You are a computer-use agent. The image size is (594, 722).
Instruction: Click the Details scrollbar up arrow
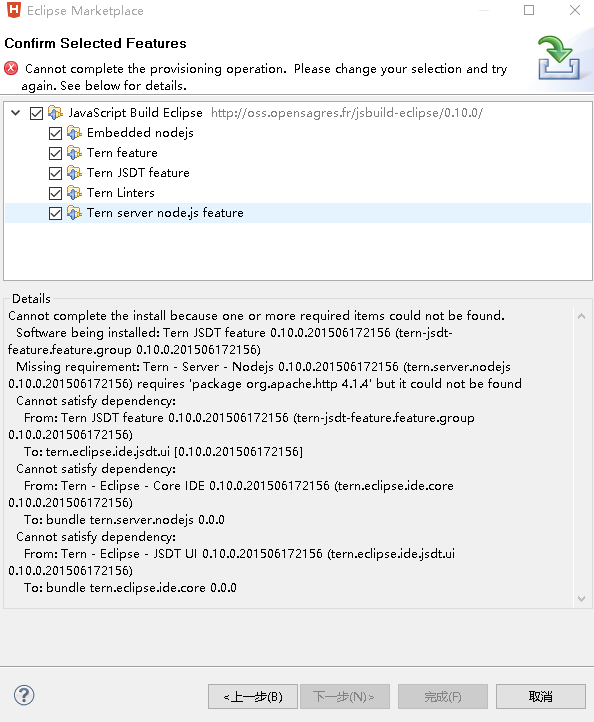point(581,316)
